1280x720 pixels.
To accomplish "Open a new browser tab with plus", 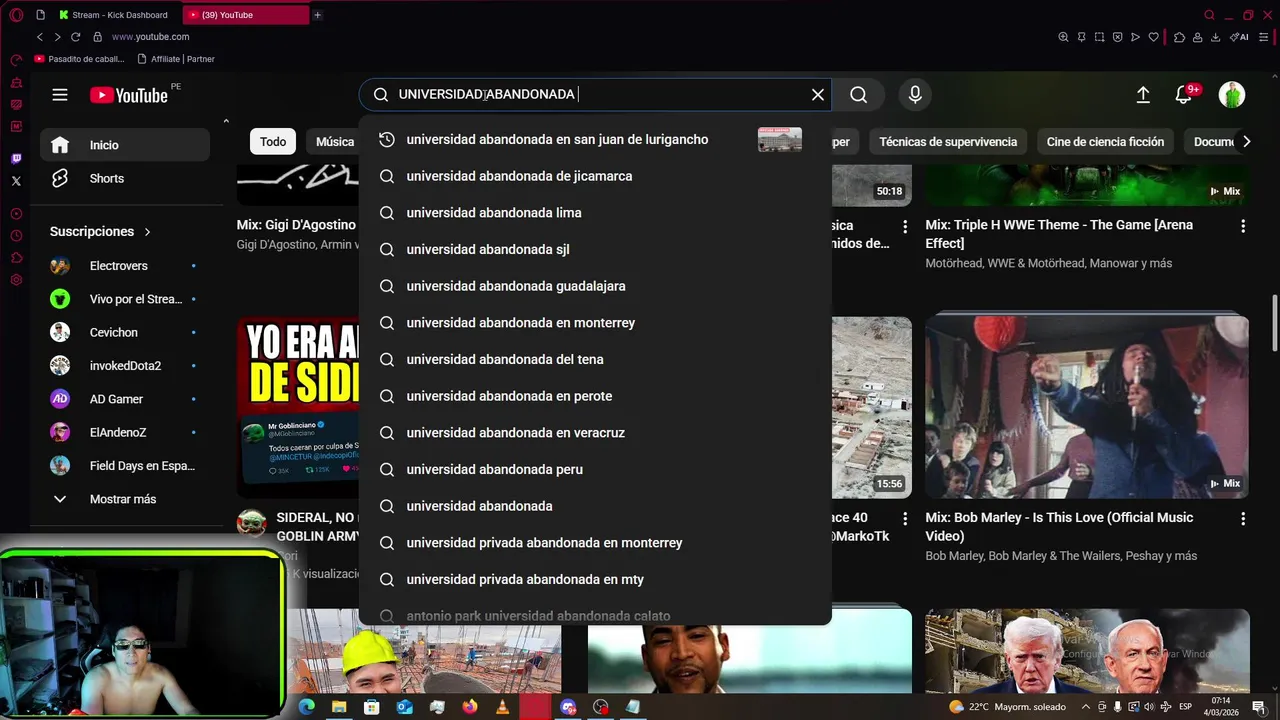I will (317, 15).
